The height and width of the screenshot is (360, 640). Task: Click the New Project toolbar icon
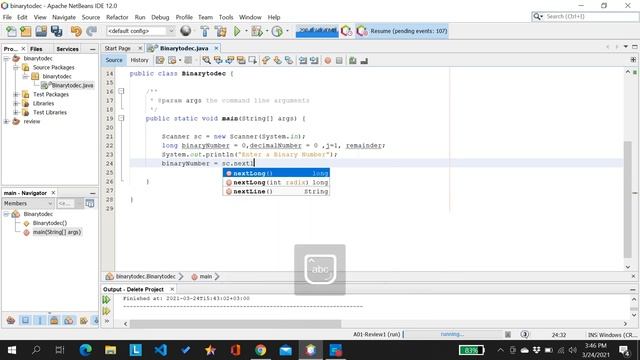click(26, 31)
